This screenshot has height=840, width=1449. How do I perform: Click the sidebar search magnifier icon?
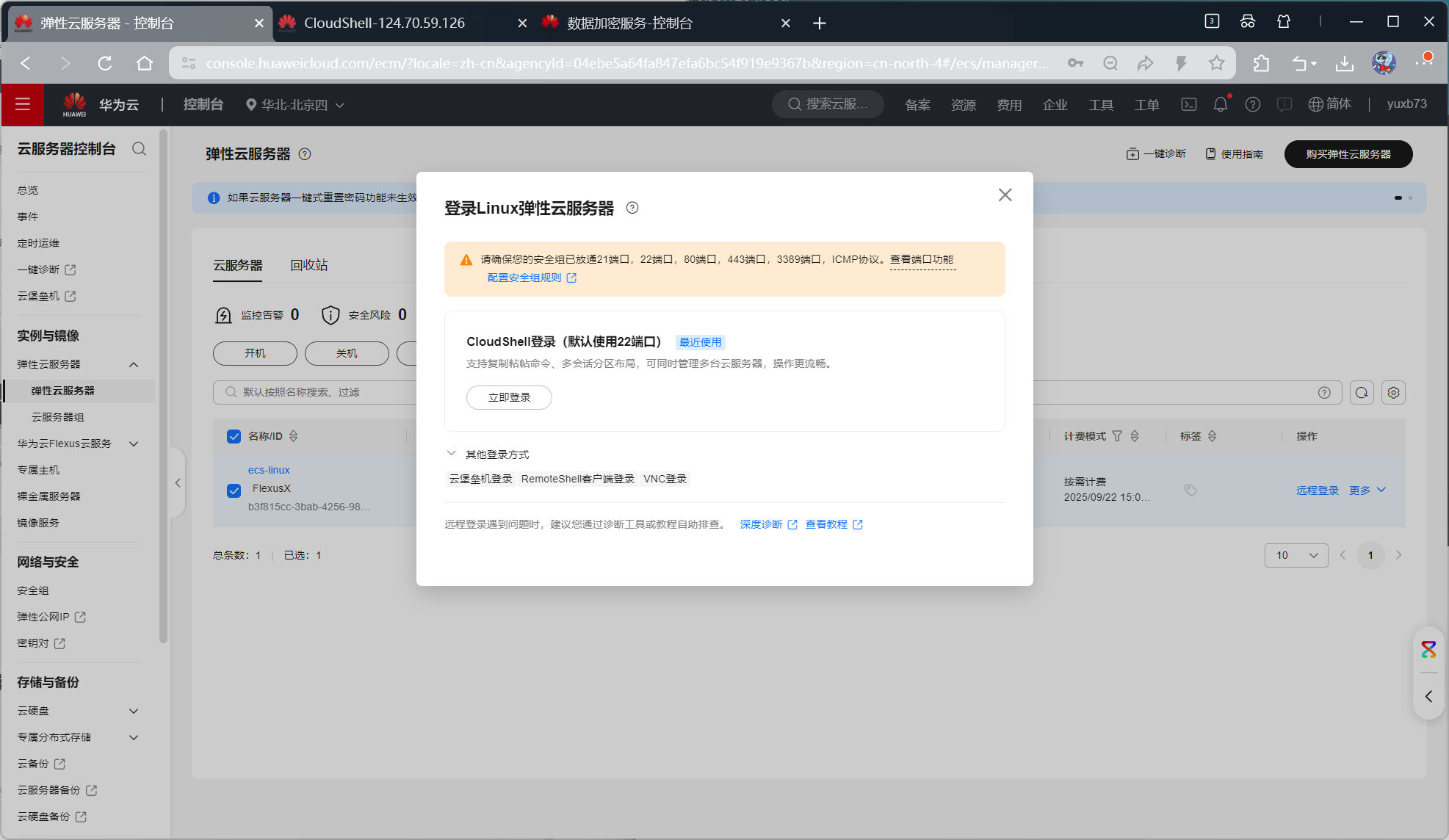[139, 149]
